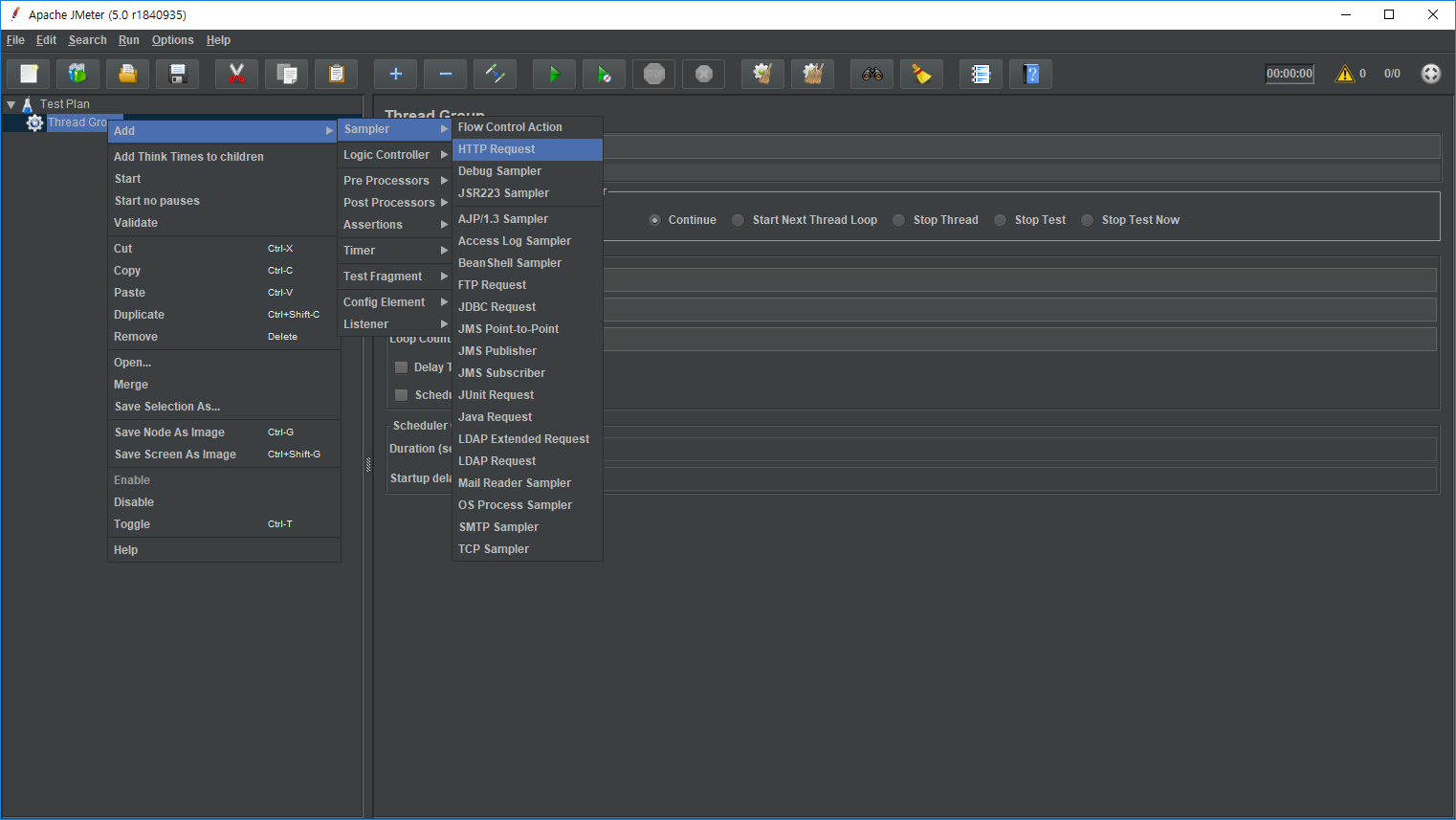Open the Help question mark icon

(x=1030, y=74)
